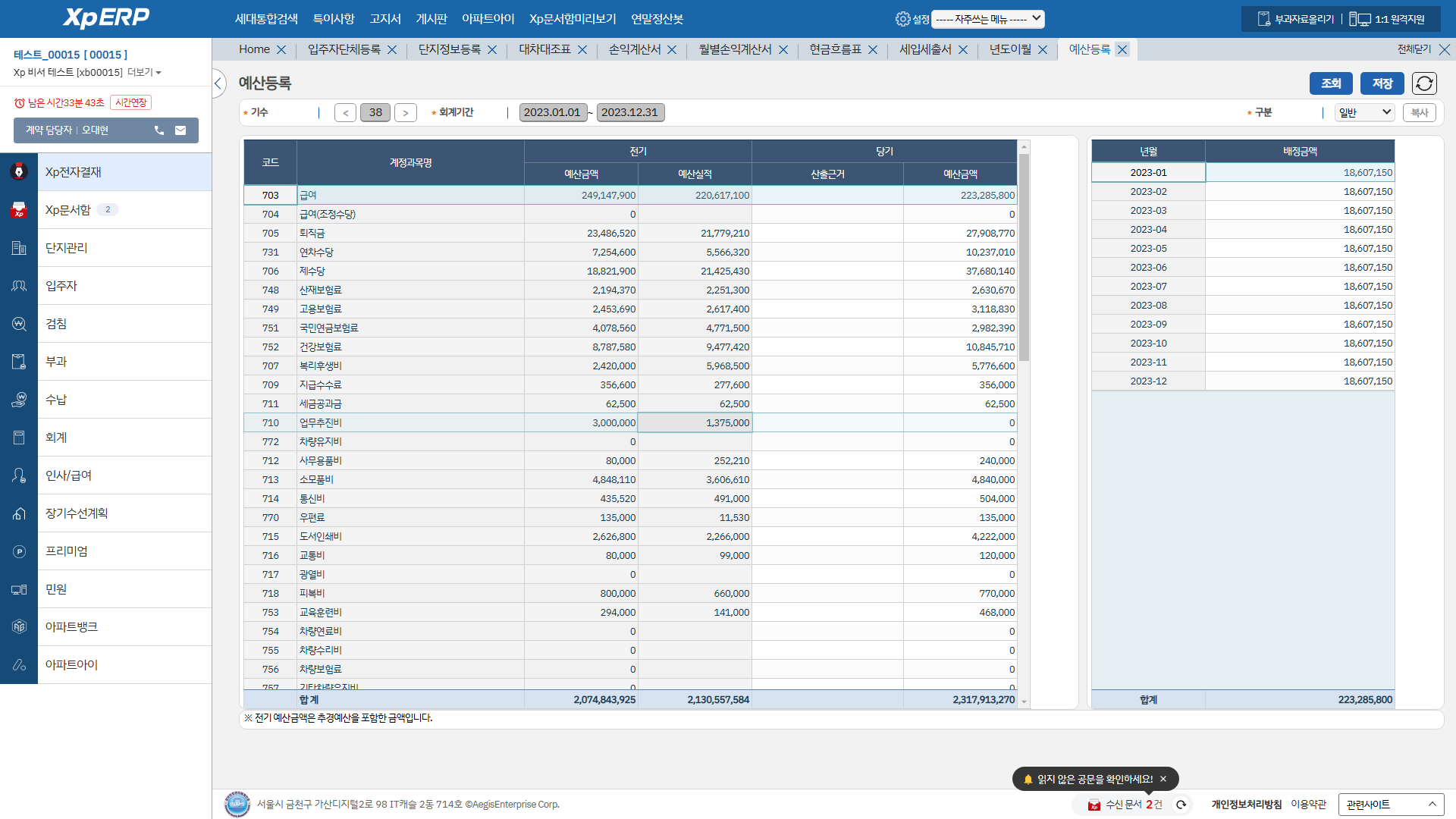Click the phone icon for the contract manager

point(159,130)
